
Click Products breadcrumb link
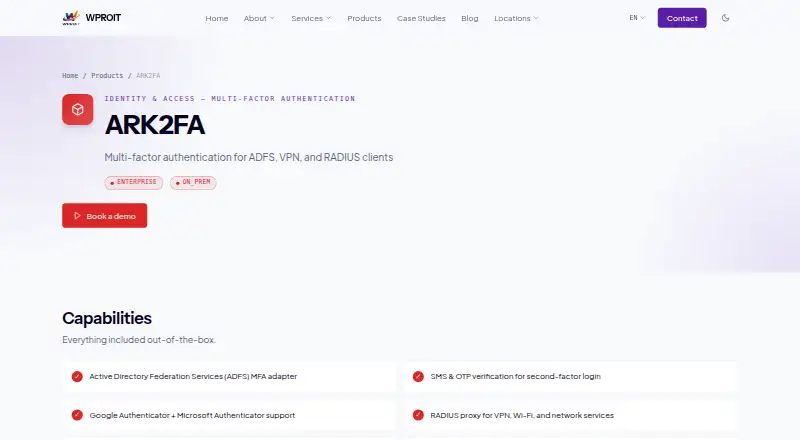(x=107, y=76)
